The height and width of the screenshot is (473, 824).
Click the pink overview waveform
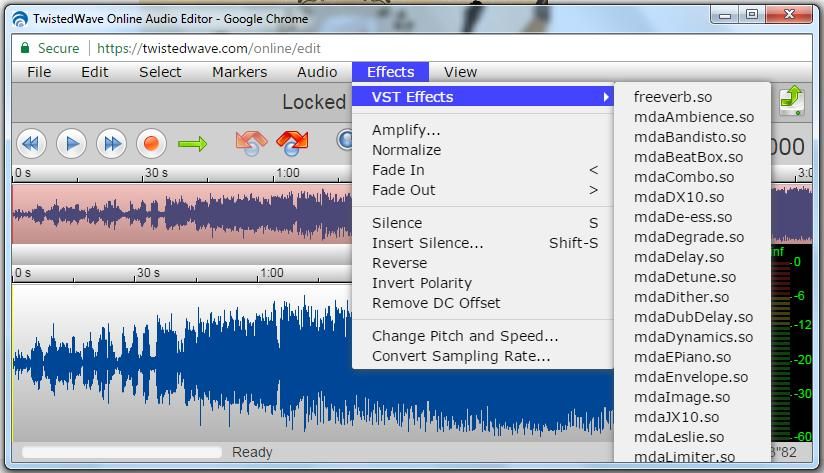182,214
